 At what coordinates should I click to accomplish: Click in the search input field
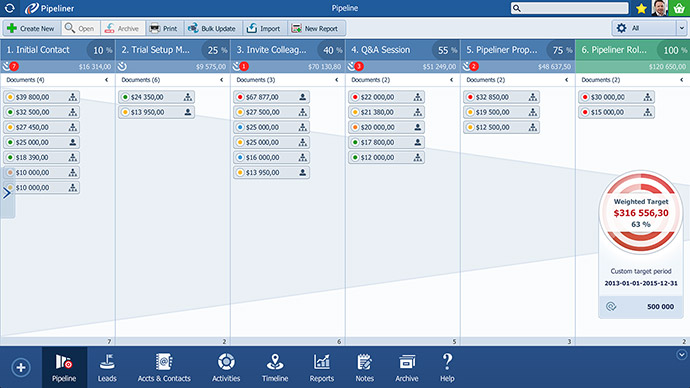pyautogui.click(x=569, y=8)
